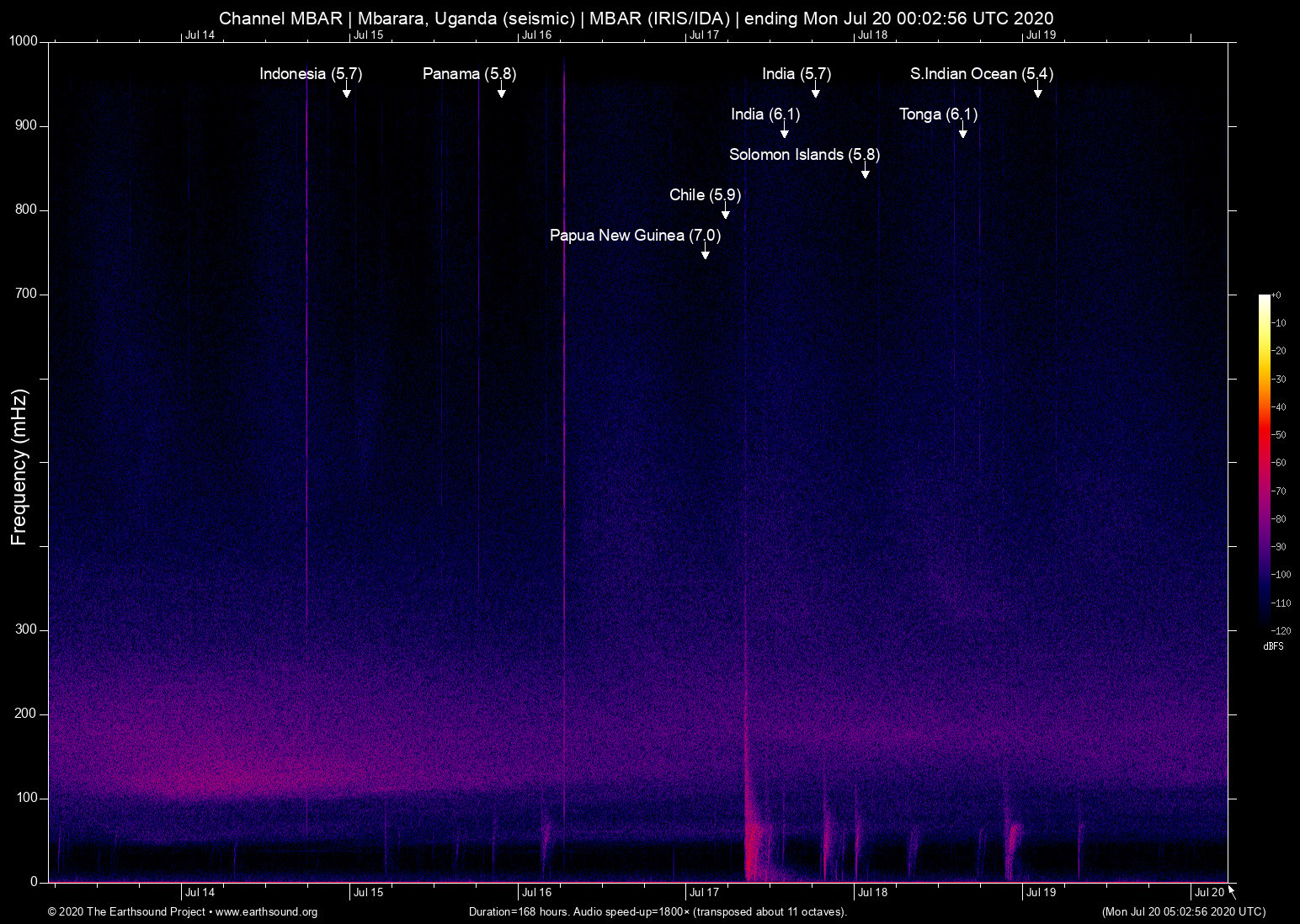The image size is (1300, 924).
Task: Select arrow under Solomon Islands (5.8)
Action: (865, 172)
